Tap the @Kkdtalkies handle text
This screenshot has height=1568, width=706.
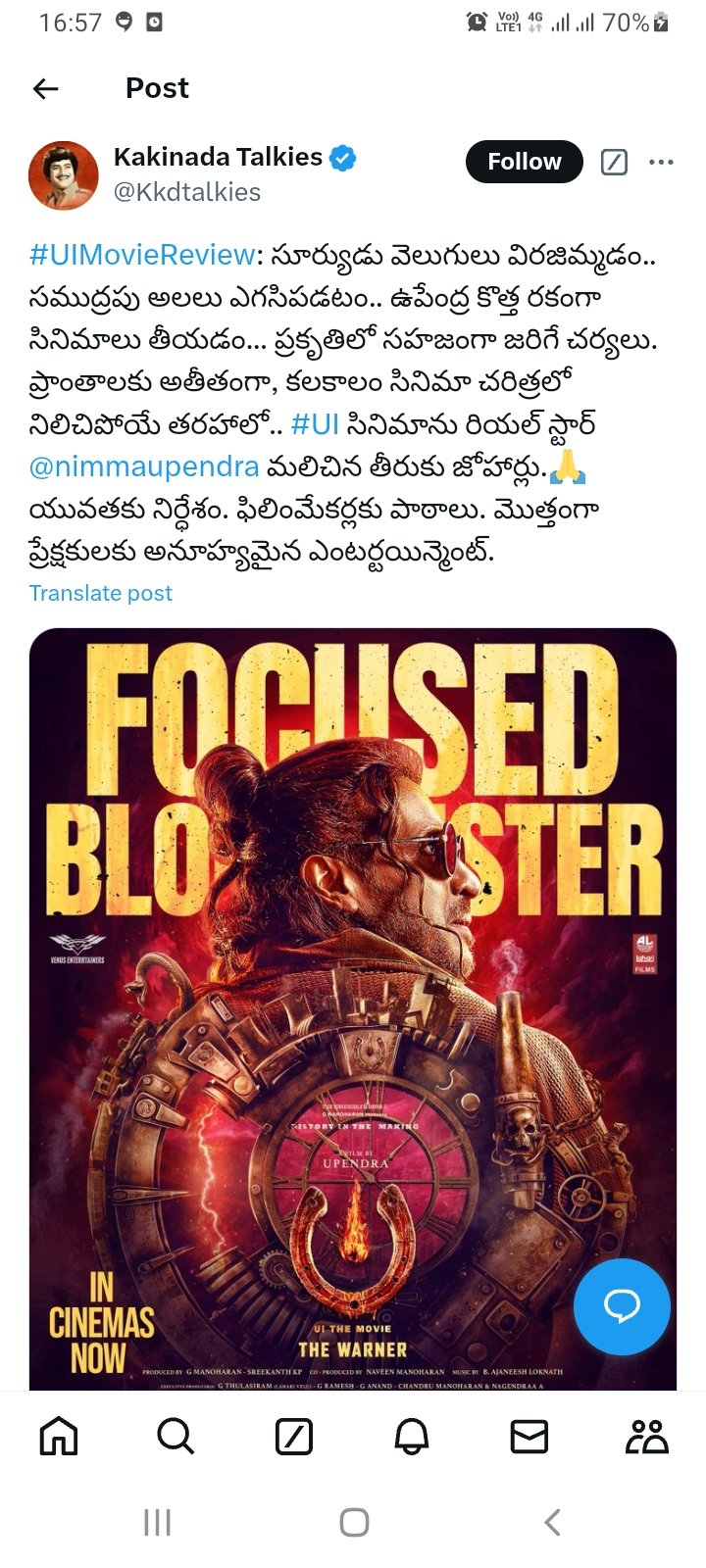(x=186, y=192)
